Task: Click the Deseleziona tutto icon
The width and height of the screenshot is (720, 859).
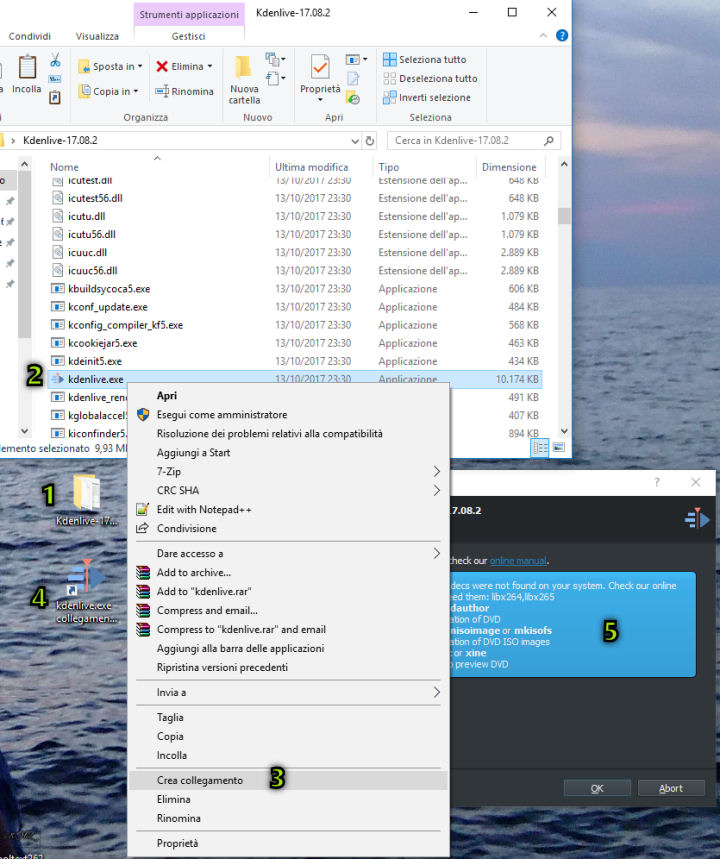Action: tap(390, 78)
